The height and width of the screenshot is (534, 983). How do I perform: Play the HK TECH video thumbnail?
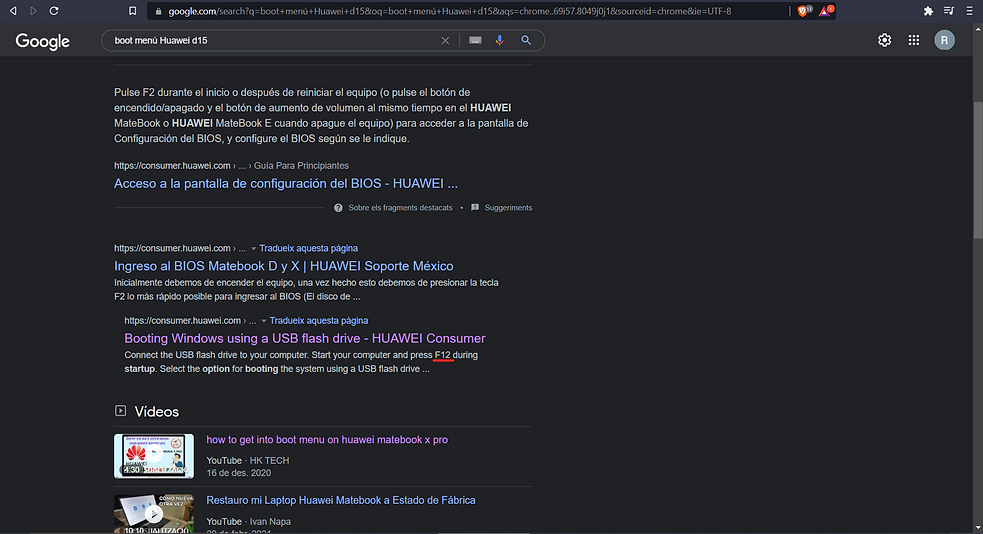point(154,456)
